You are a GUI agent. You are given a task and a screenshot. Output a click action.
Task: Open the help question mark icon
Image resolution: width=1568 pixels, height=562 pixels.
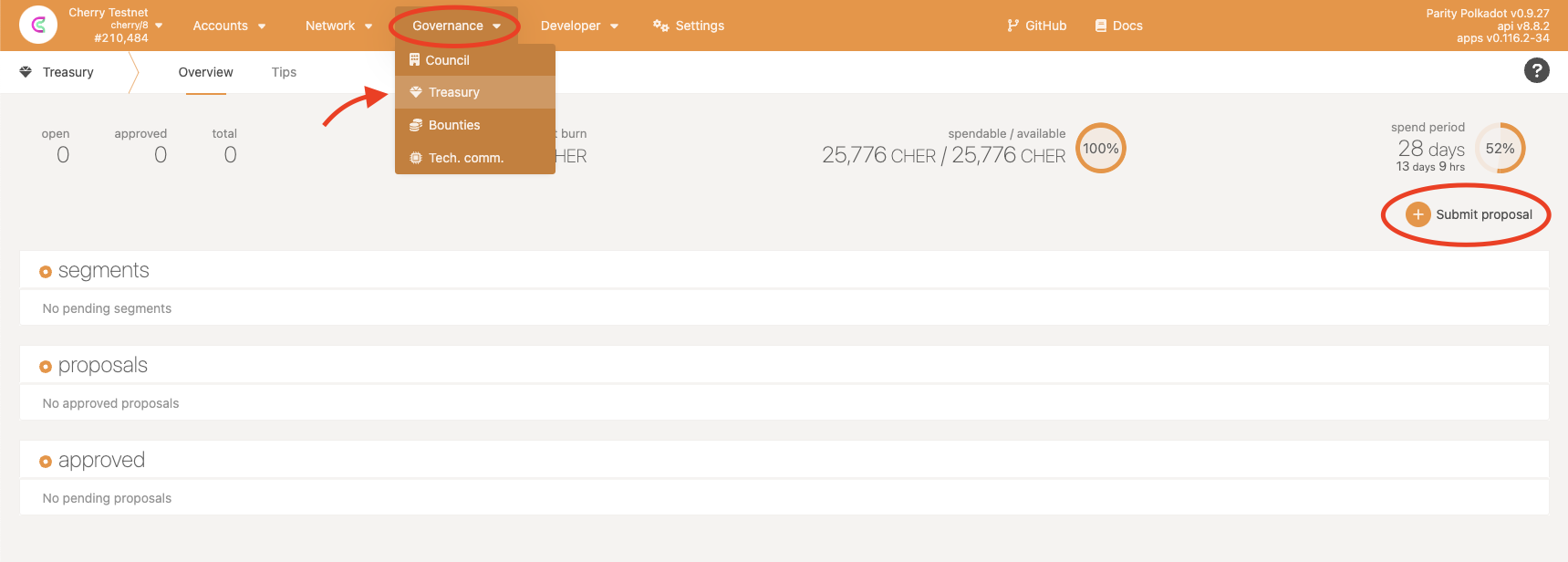click(x=1536, y=70)
